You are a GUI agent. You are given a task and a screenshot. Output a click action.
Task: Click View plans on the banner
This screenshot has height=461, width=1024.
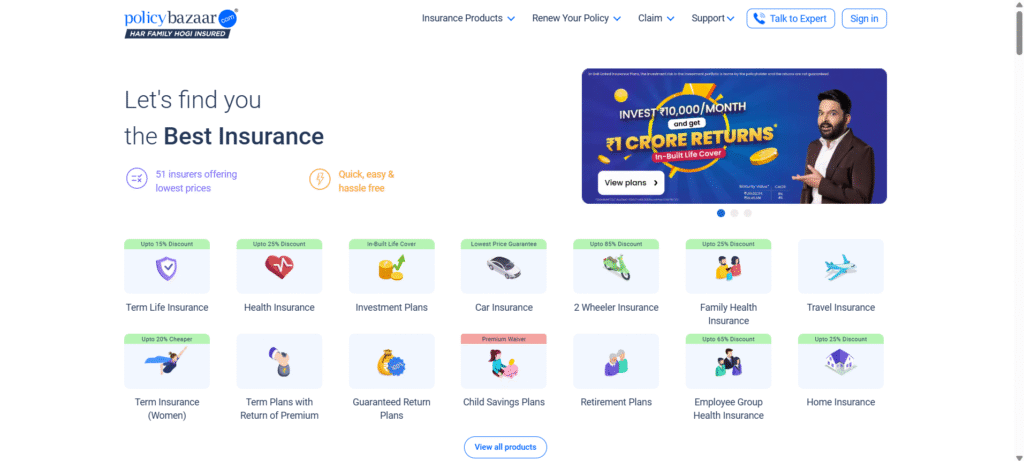(631, 183)
